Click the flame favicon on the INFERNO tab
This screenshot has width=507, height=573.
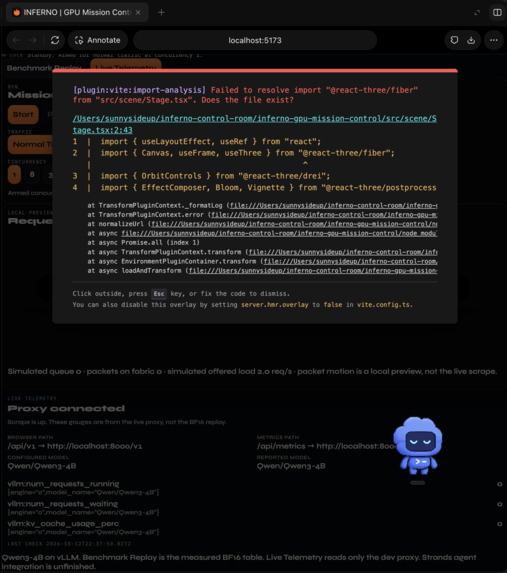(16, 12)
